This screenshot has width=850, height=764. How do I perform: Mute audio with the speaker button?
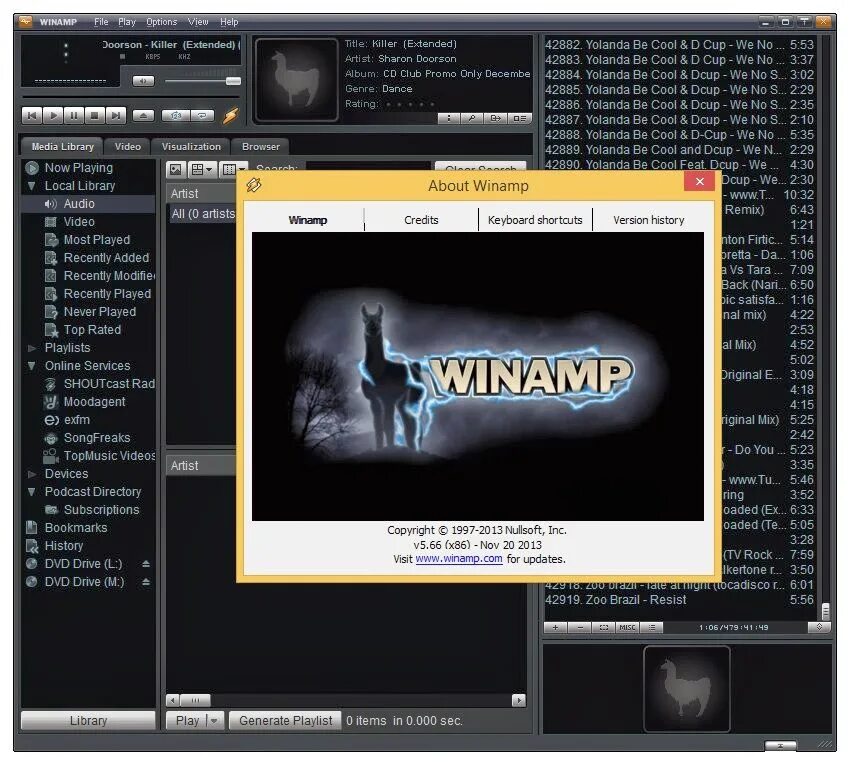[x=144, y=81]
